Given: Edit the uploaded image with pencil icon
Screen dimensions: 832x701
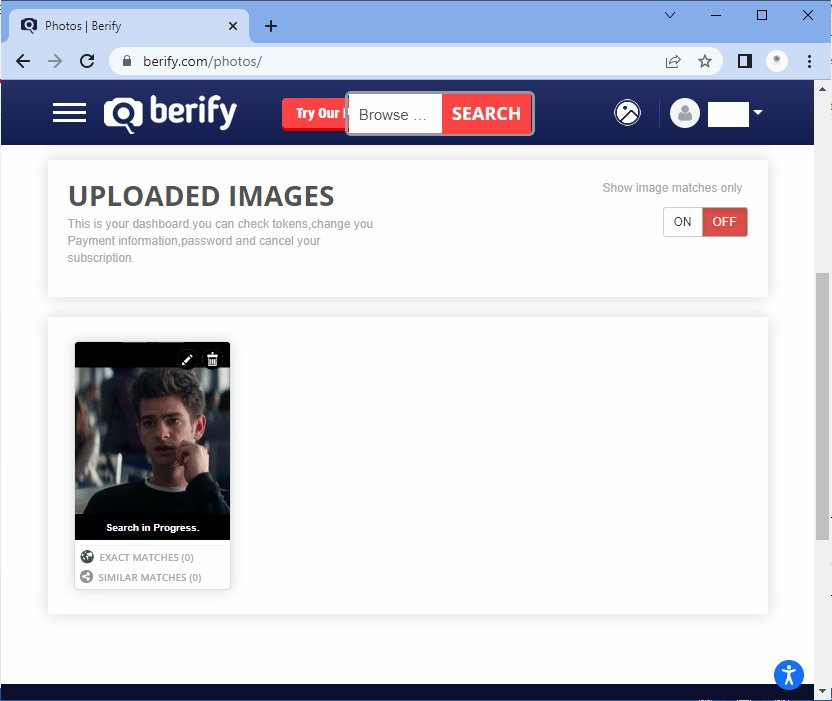Looking at the screenshot, I should coord(187,359).
